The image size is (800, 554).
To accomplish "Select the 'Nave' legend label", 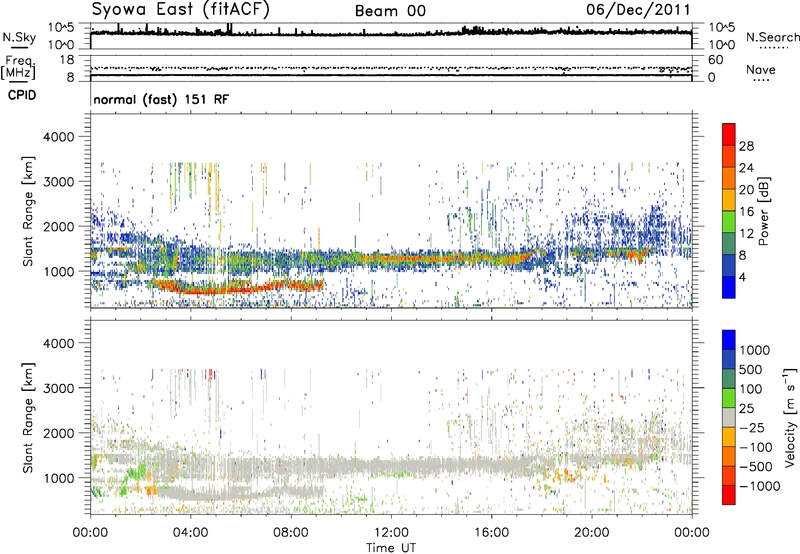I will tap(760, 69).
